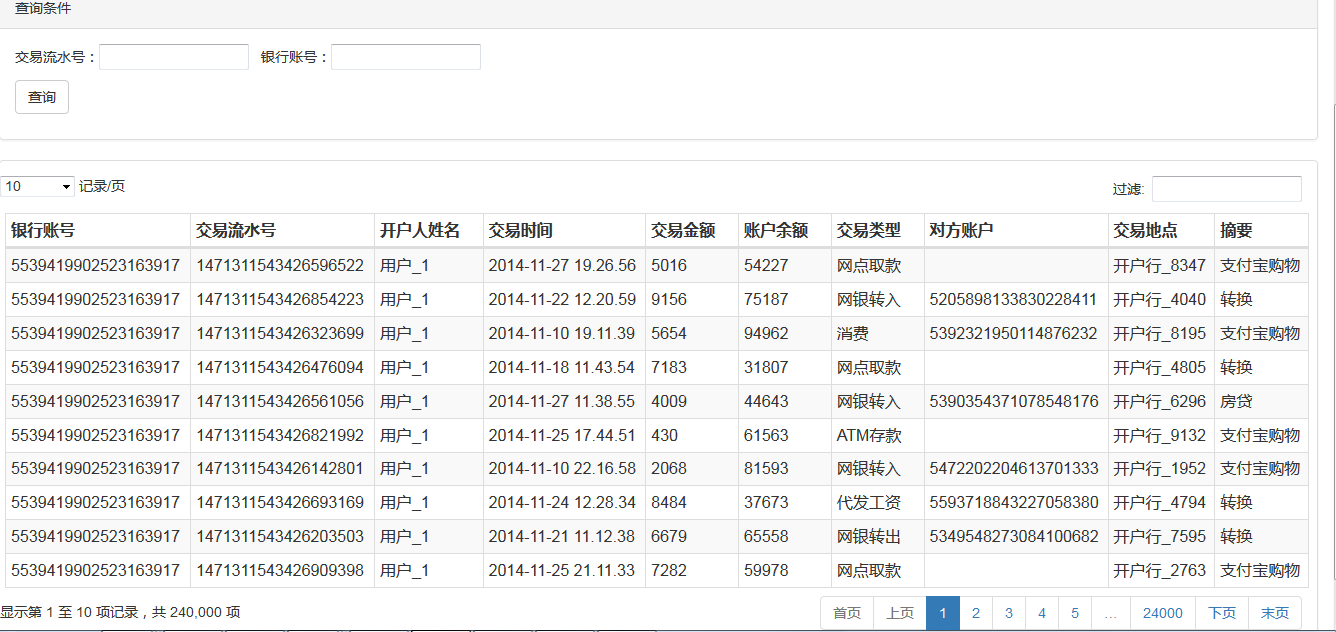Click the 过滤 filter input box

1227,188
